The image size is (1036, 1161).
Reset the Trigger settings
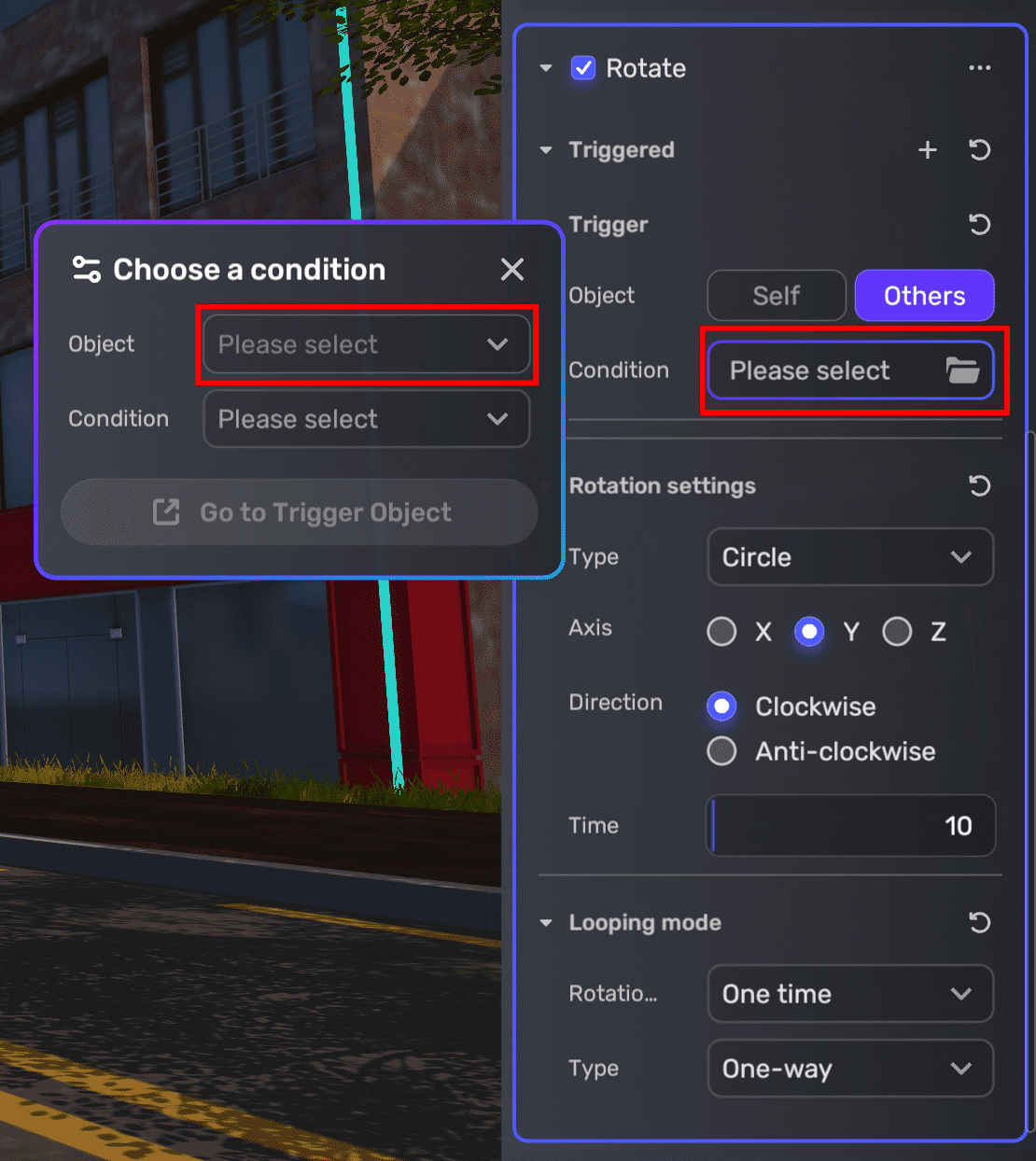[x=979, y=225]
